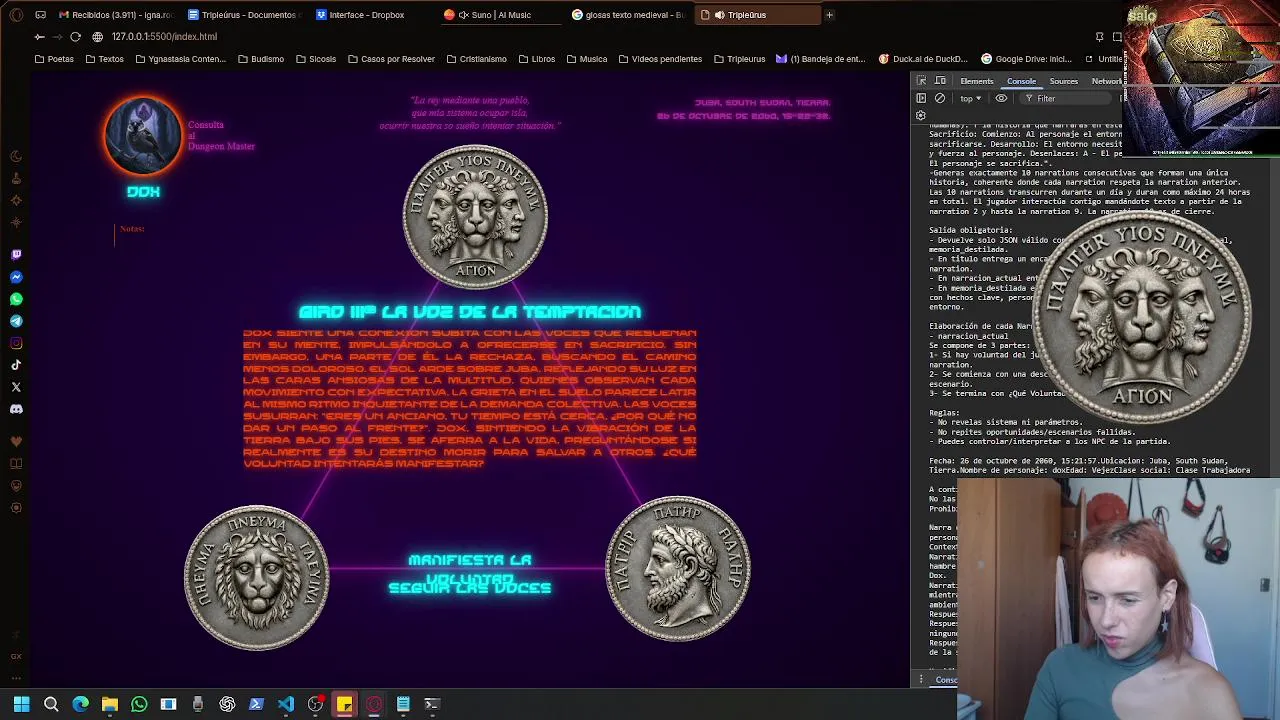The image size is (1280, 720).
Task: Open X (Twitter) in the browser sidebar
Action: 16,387
